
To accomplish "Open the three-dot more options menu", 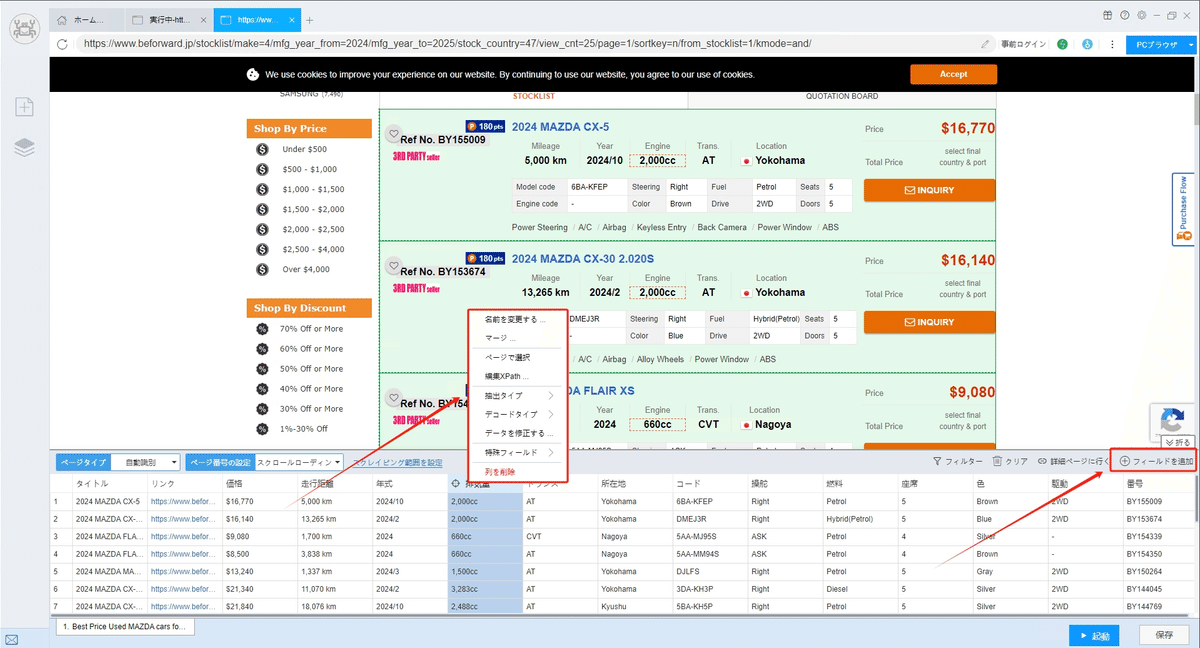I will pyautogui.click(x=1112, y=44).
